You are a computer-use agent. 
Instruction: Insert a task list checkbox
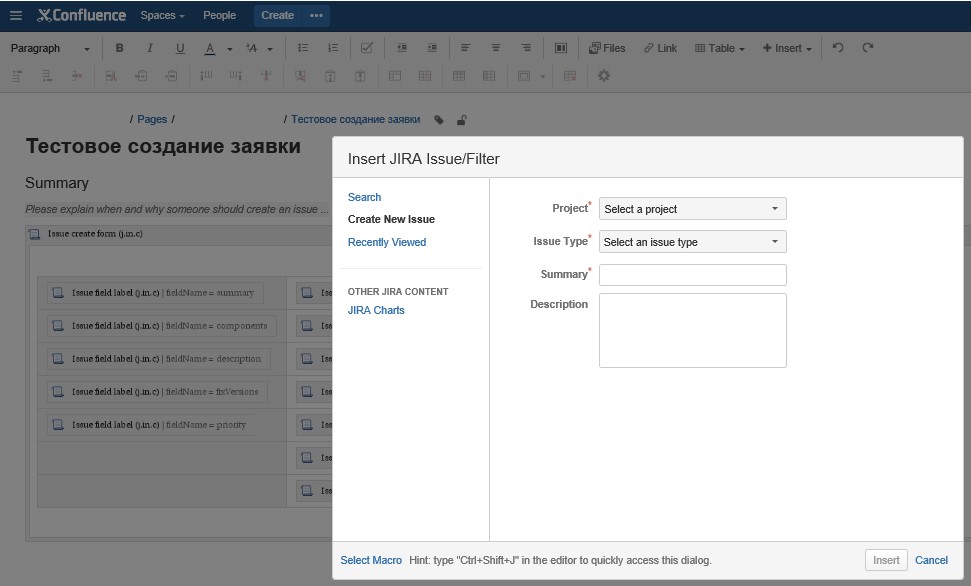point(367,48)
